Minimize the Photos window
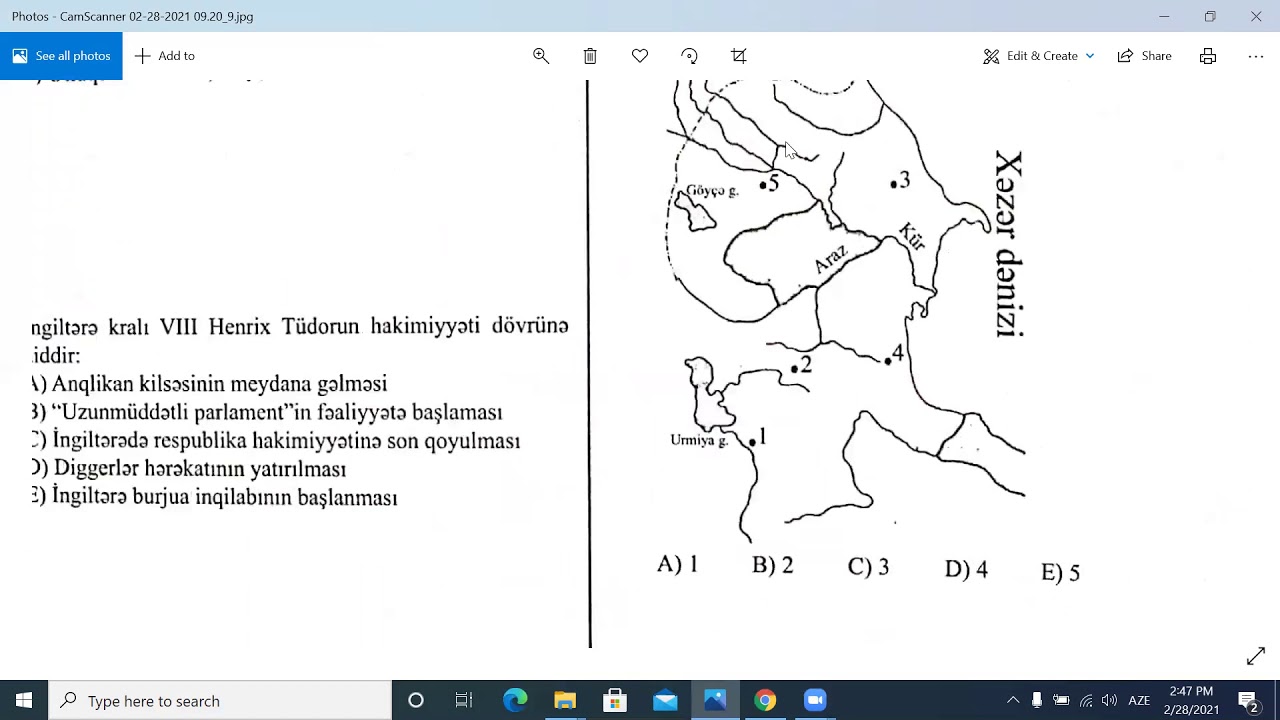Image resolution: width=1280 pixels, height=720 pixels. [1164, 16]
